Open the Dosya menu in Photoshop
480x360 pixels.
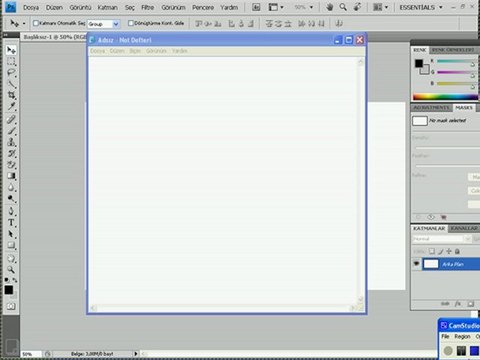[31, 7]
